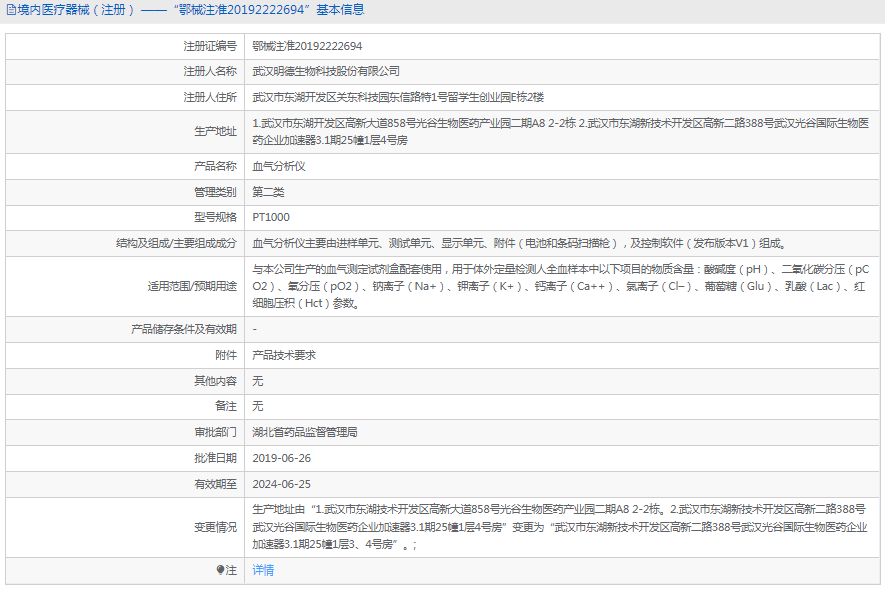885x594 pixels.
Task: Click the 适用范围/预期用途 label
Action: (x=192, y=286)
